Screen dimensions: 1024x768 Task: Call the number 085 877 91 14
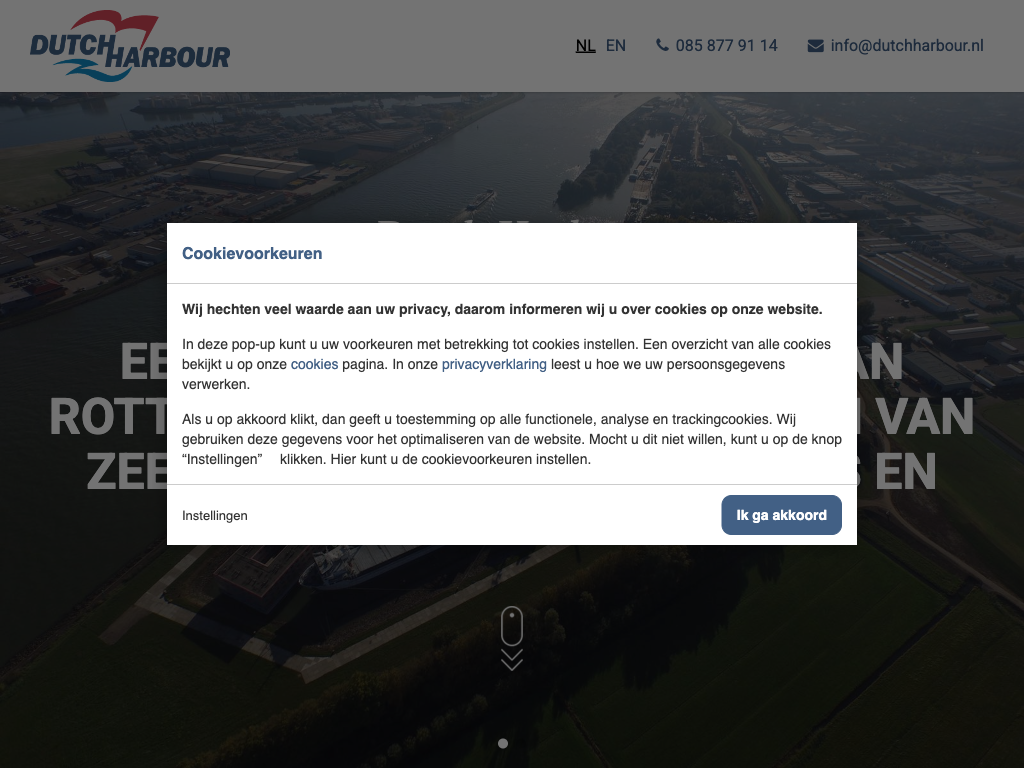click(x=726, y=46)
